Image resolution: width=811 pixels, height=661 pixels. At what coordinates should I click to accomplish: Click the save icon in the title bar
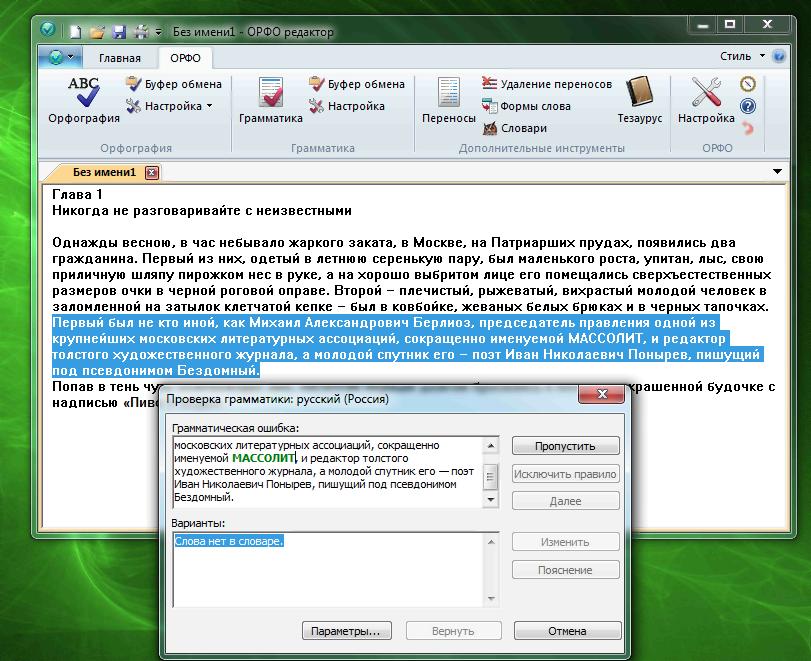pos(119,32)
